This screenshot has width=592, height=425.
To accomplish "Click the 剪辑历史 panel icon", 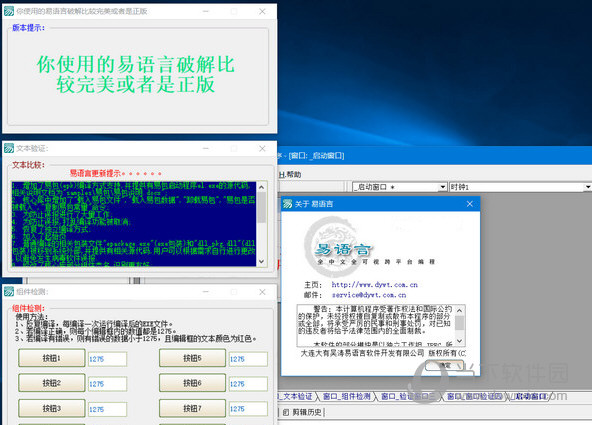I will (286, 413).
